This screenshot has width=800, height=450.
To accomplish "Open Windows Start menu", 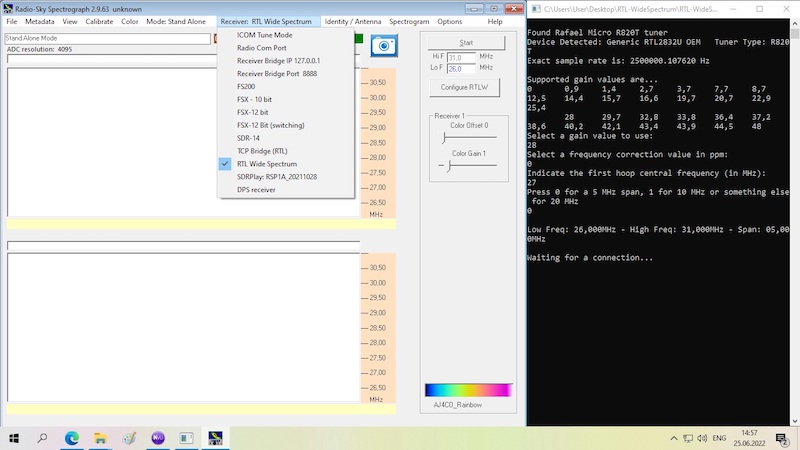I will (14, 438).
